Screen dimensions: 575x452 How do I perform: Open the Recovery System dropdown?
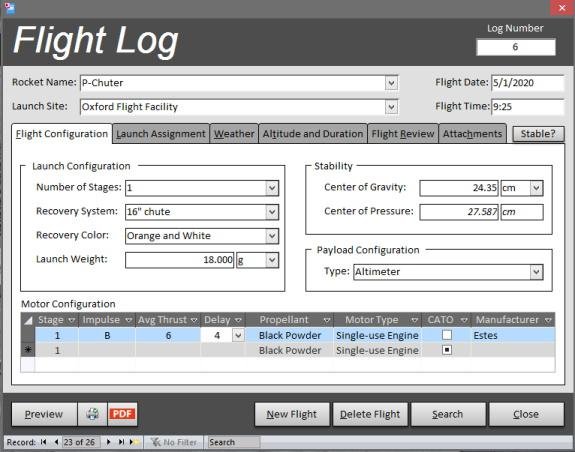coord(272,212)
